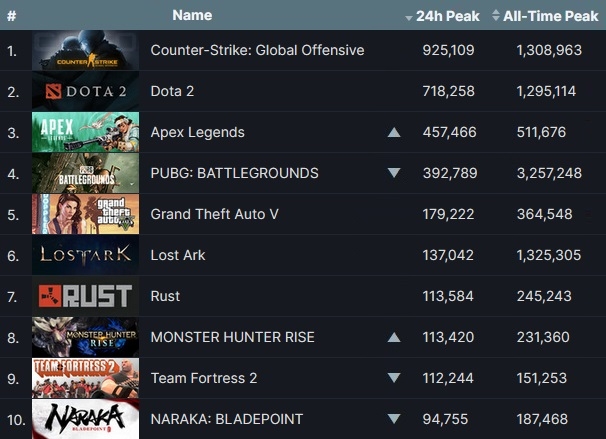Open the Apex Legends banner thumbnail

tap(85, 132)
